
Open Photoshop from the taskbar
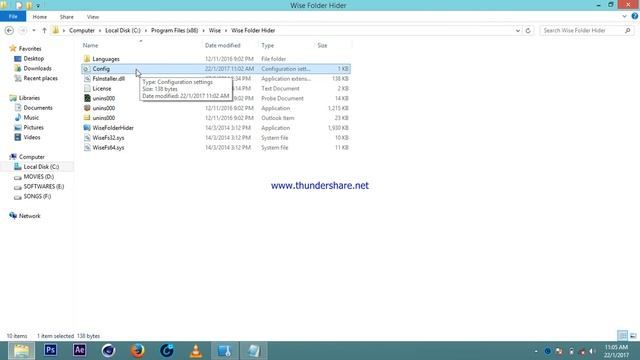coord(50,351)
